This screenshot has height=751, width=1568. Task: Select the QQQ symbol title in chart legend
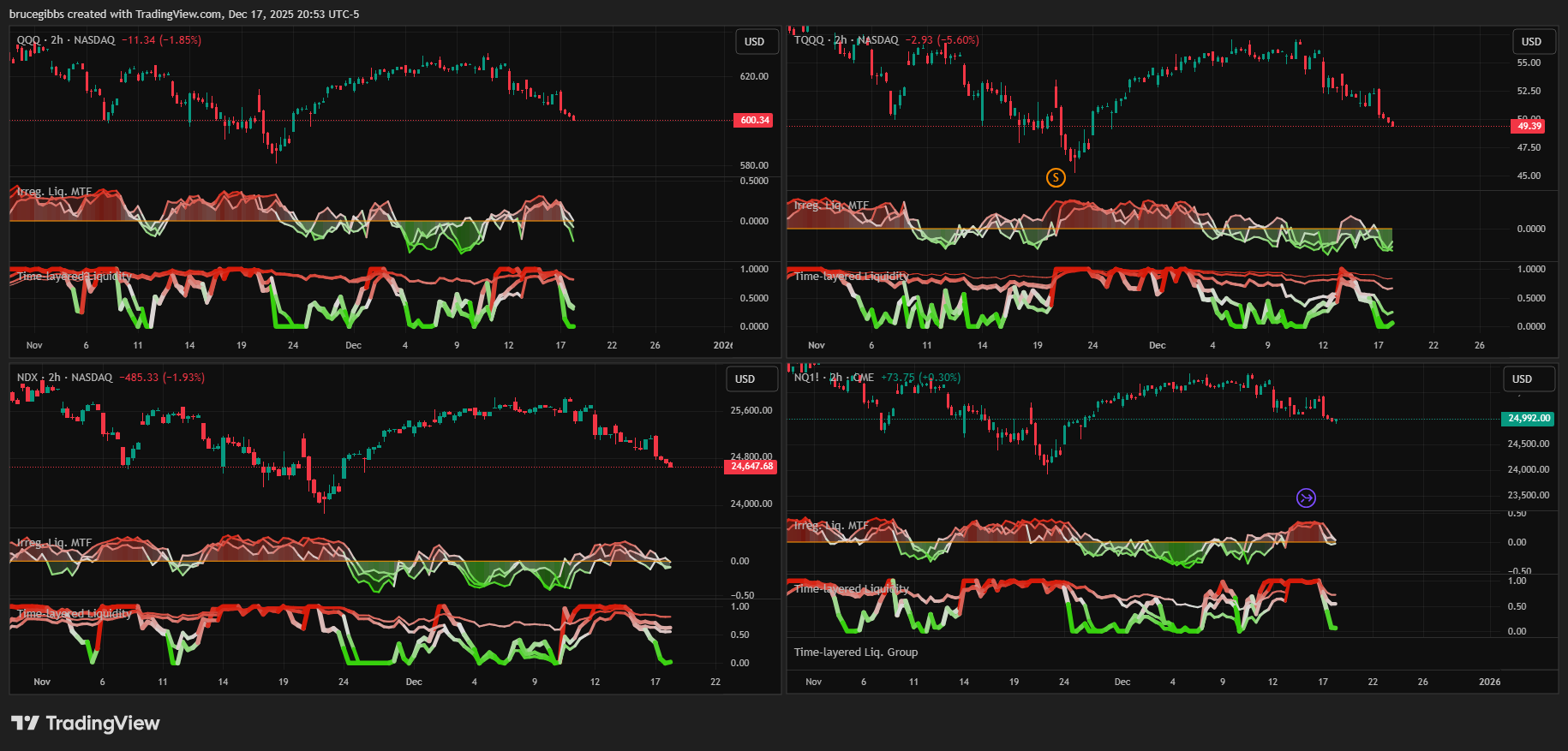pyautogui.click(x=28, y=40)
